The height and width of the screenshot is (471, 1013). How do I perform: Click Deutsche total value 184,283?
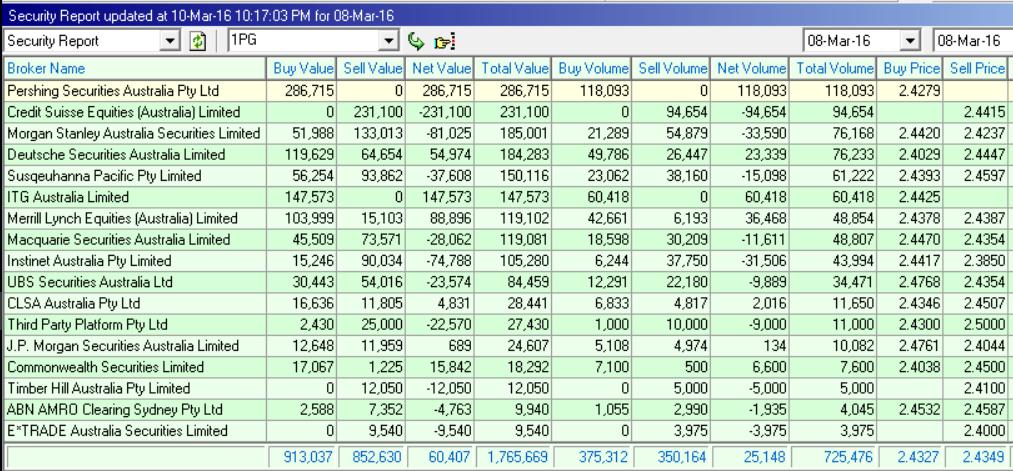[512, 154]
